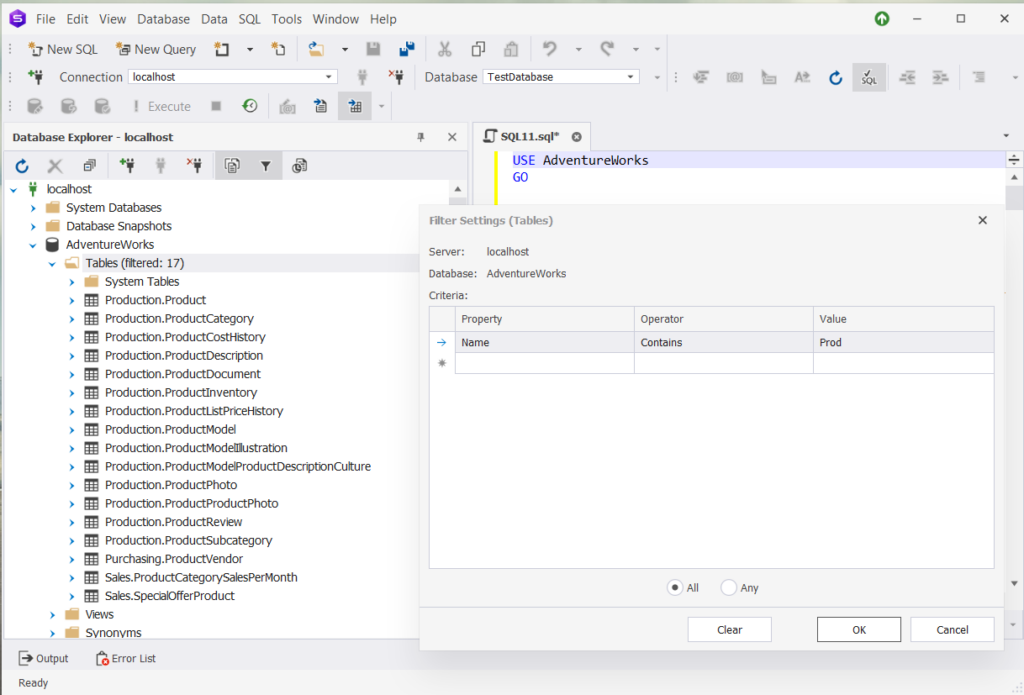Confirm filter with the OK button

pyautogui.click(x=859, y=630)
